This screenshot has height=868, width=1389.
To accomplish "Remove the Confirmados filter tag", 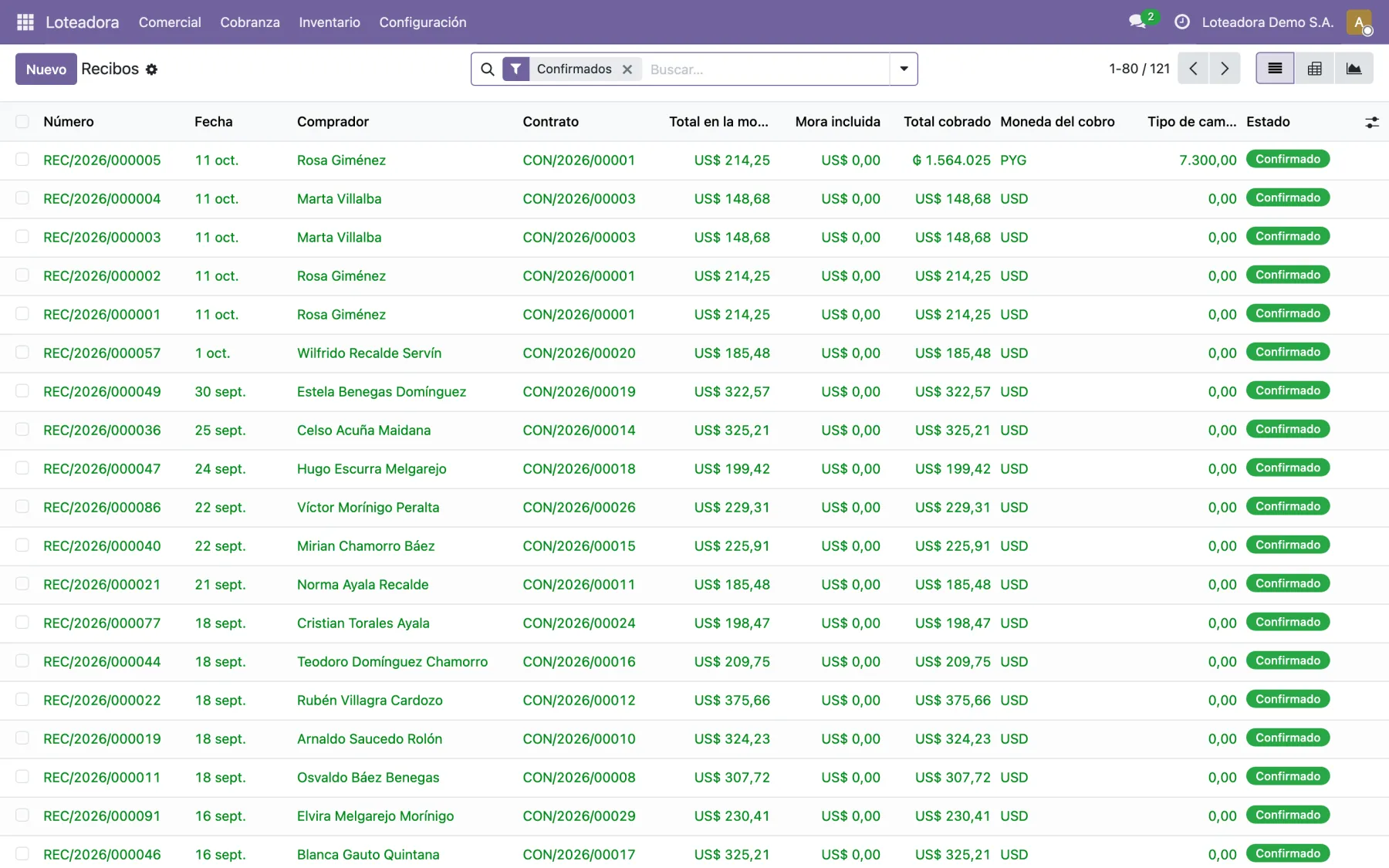I will [627, 69].
